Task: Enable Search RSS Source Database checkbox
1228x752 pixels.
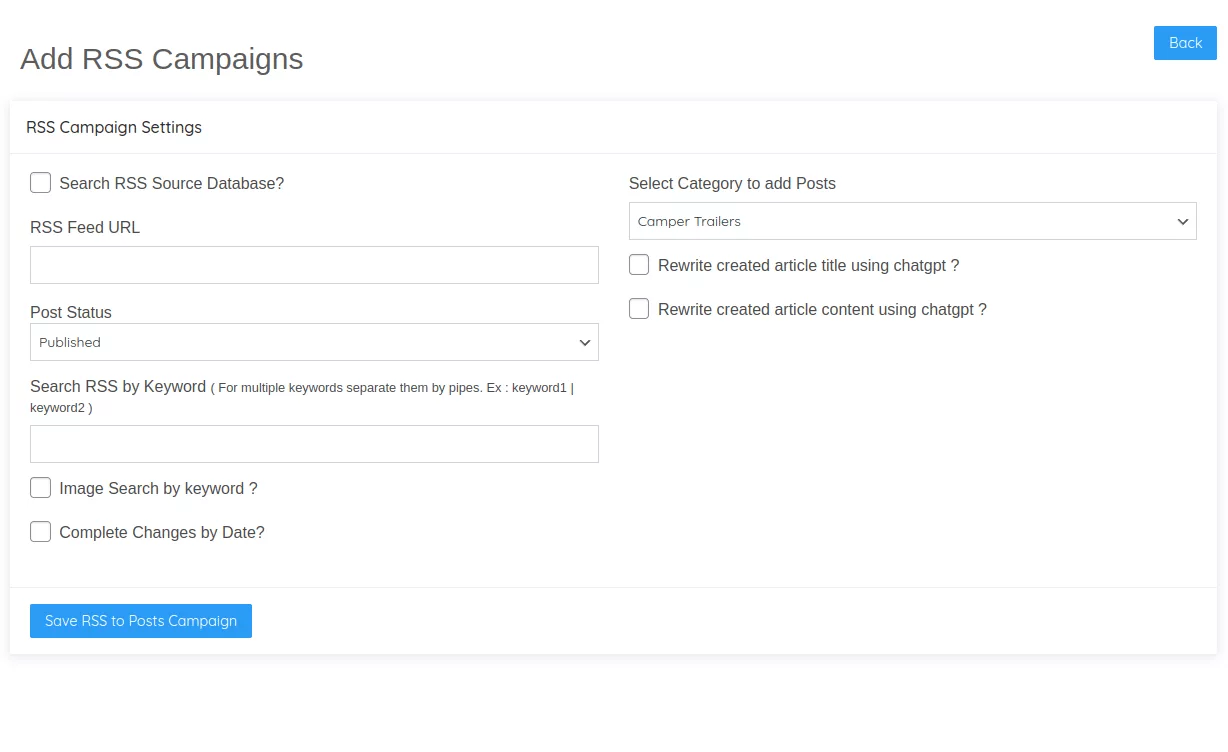Action: [40, 183]
